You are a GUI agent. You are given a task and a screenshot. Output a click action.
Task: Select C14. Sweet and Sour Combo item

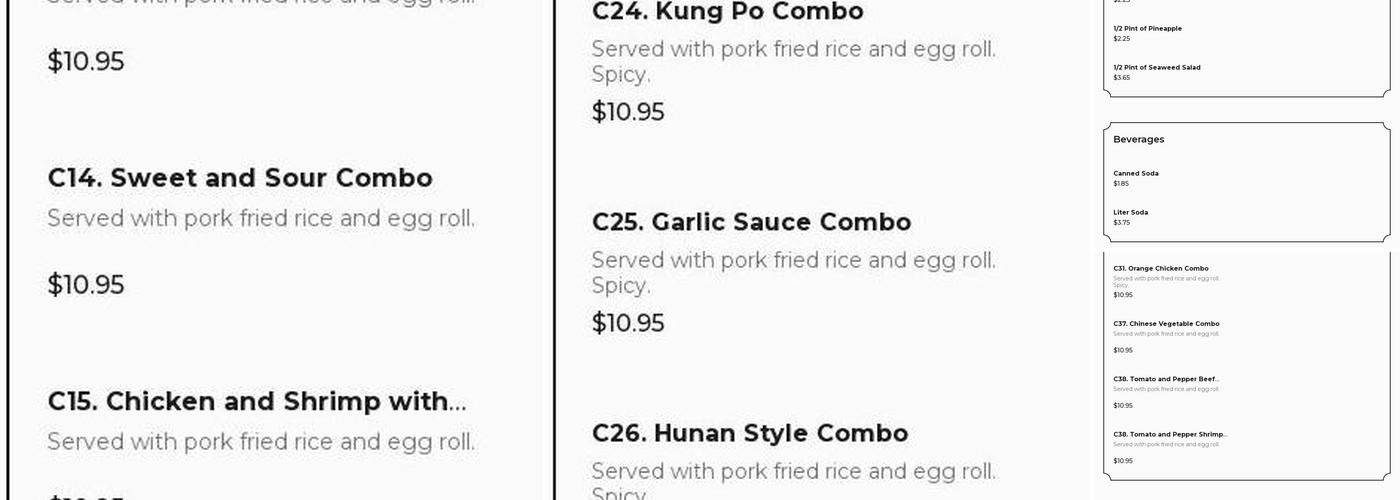pyautogui.click(x=240, y=178)
